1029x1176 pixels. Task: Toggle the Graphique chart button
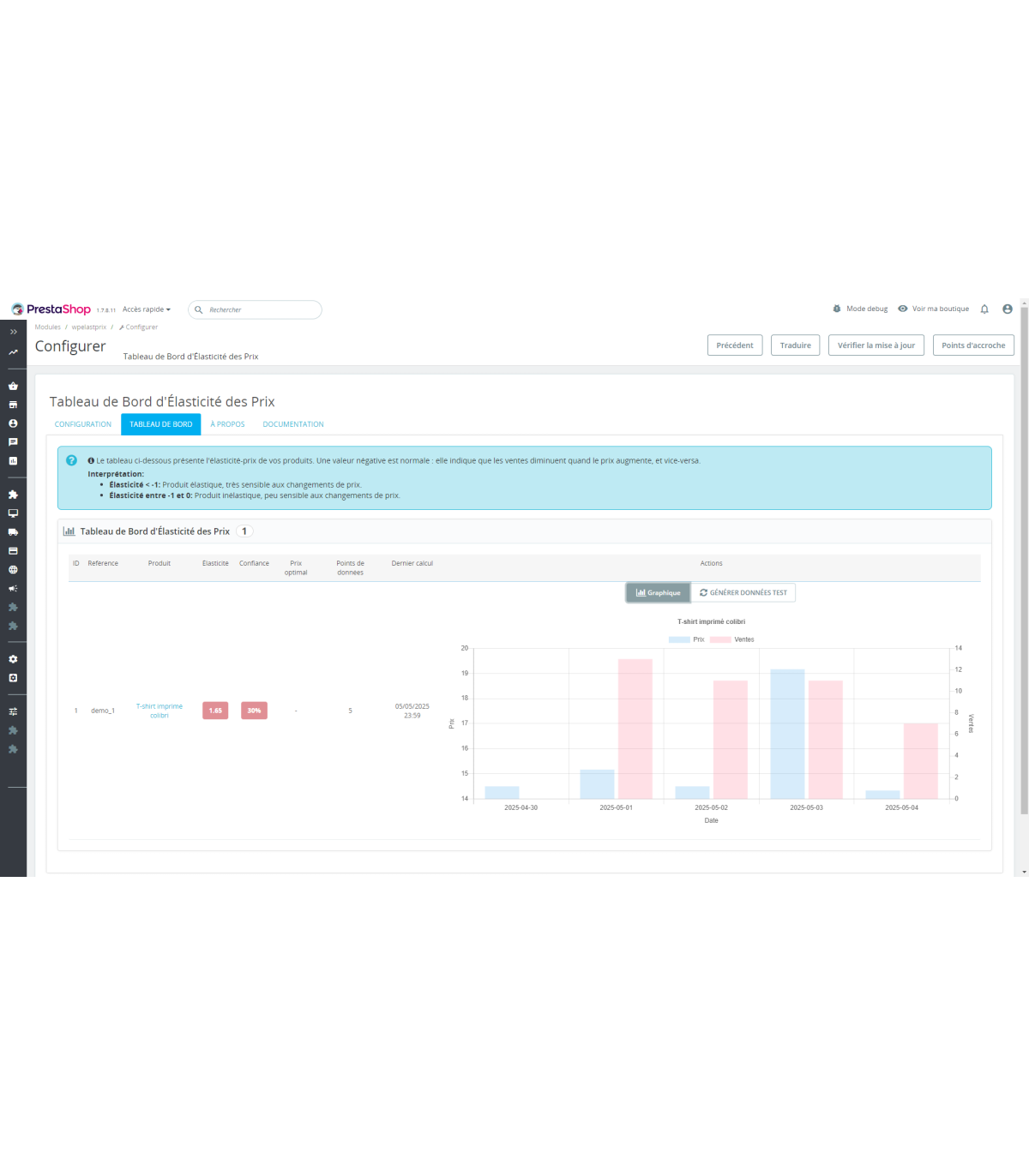click(x=658, y=593)
